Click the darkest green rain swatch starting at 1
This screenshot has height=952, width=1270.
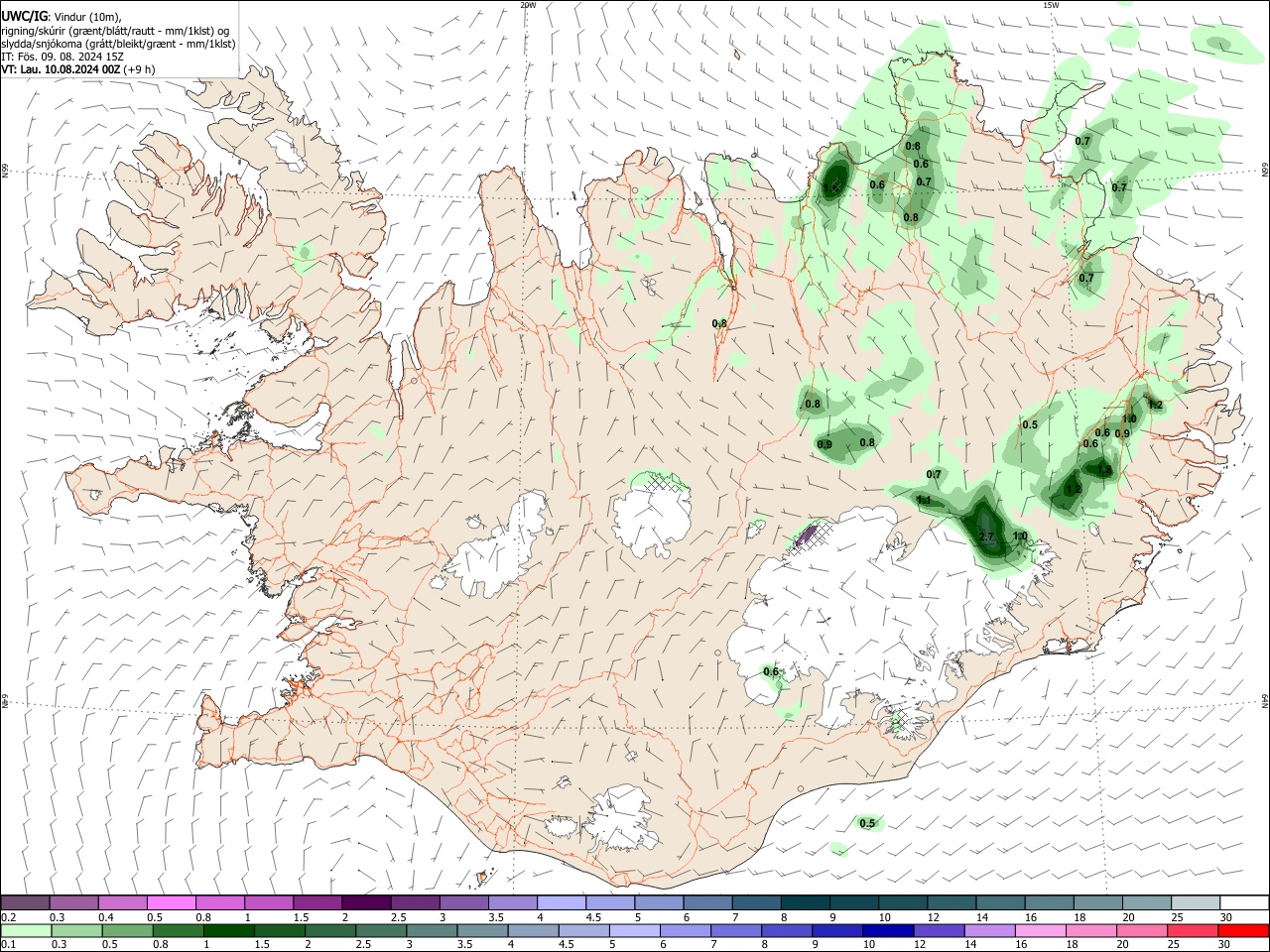(229, 930)
